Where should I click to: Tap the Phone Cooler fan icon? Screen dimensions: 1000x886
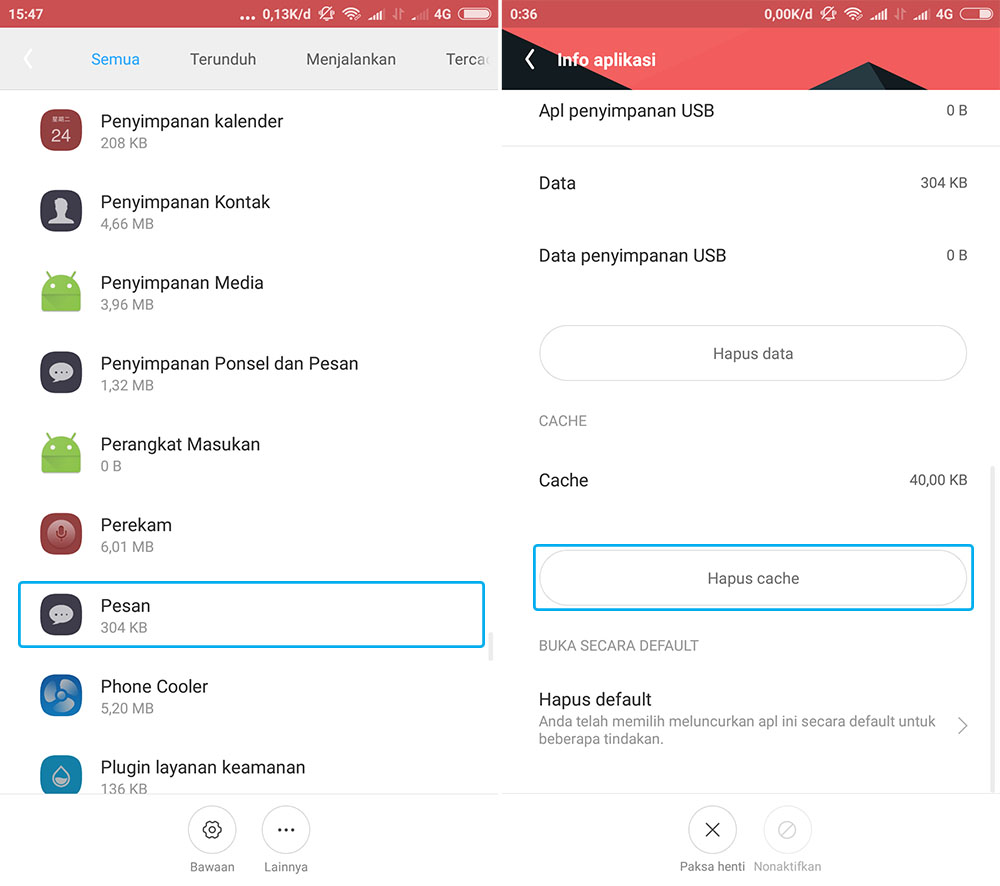point(61,696)
